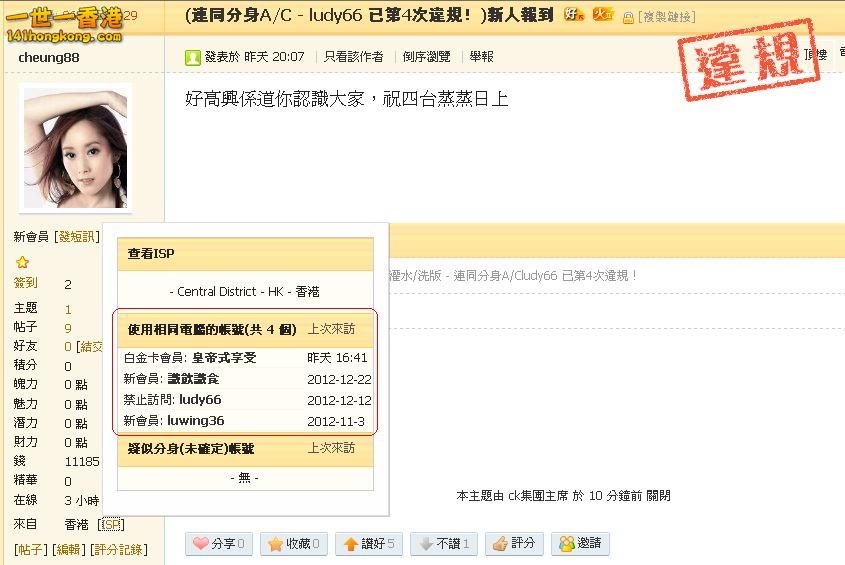Click the post message 好高興係道你認識大家
The height and width of the screenshot is (565, 845).
pyautogui.click(x=347, y=99)
